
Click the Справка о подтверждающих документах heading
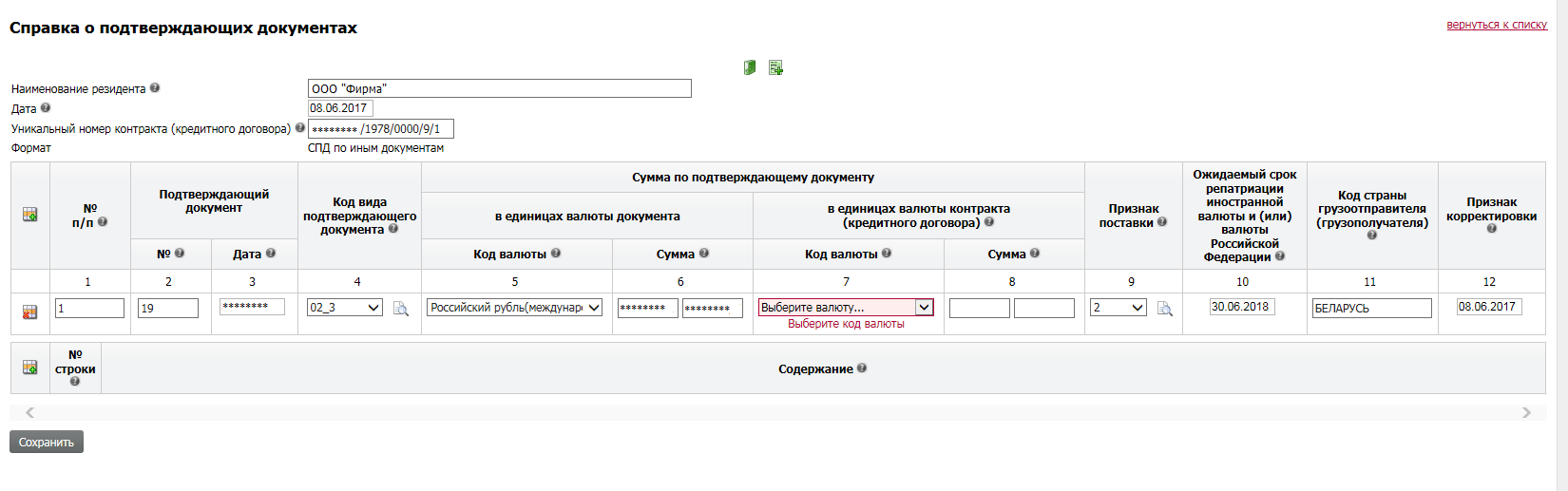pyautogui.click(x=183, y=28)
